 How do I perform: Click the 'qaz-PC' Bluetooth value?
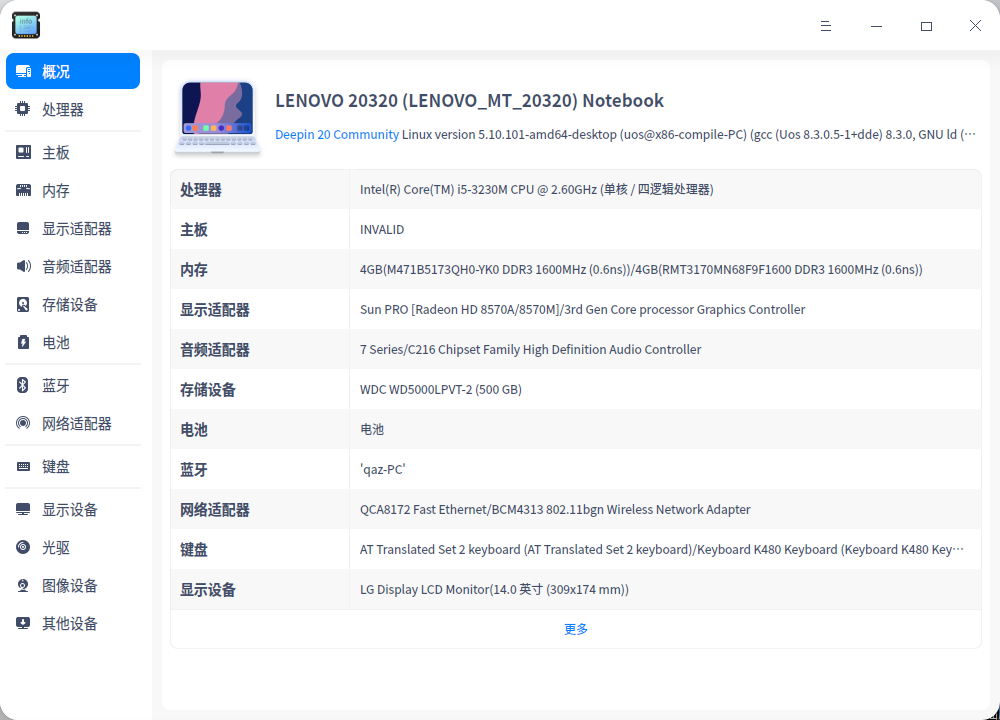click(x=383, y=469)
